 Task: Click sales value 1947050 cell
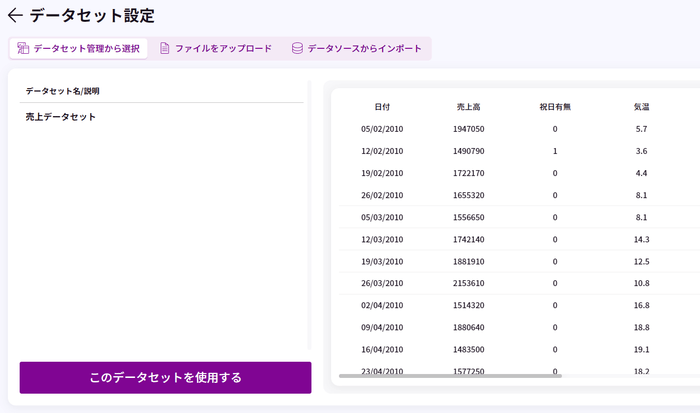[x=468, y=129]
